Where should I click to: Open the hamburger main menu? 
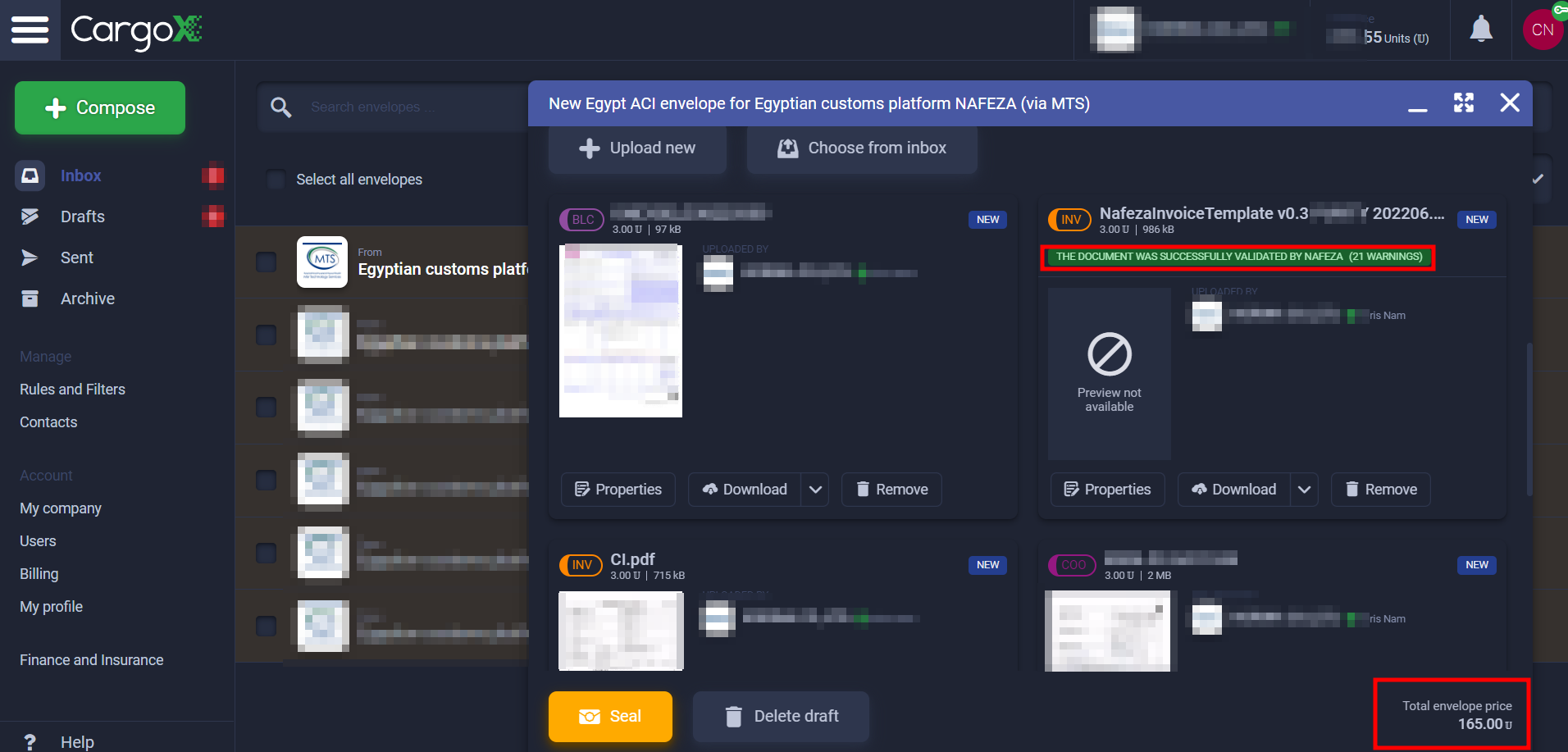[30, 30]
